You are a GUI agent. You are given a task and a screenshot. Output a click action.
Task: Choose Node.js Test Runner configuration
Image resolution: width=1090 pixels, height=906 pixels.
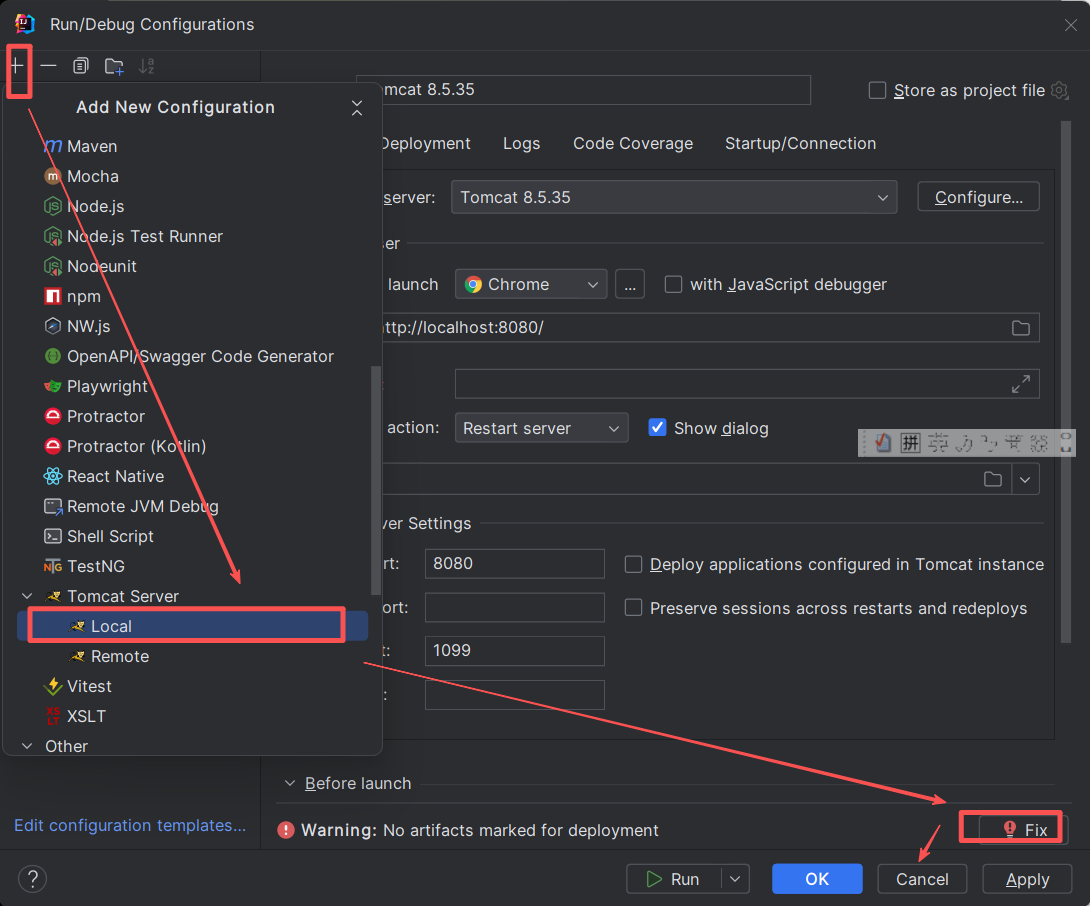(x=145, y=236)
